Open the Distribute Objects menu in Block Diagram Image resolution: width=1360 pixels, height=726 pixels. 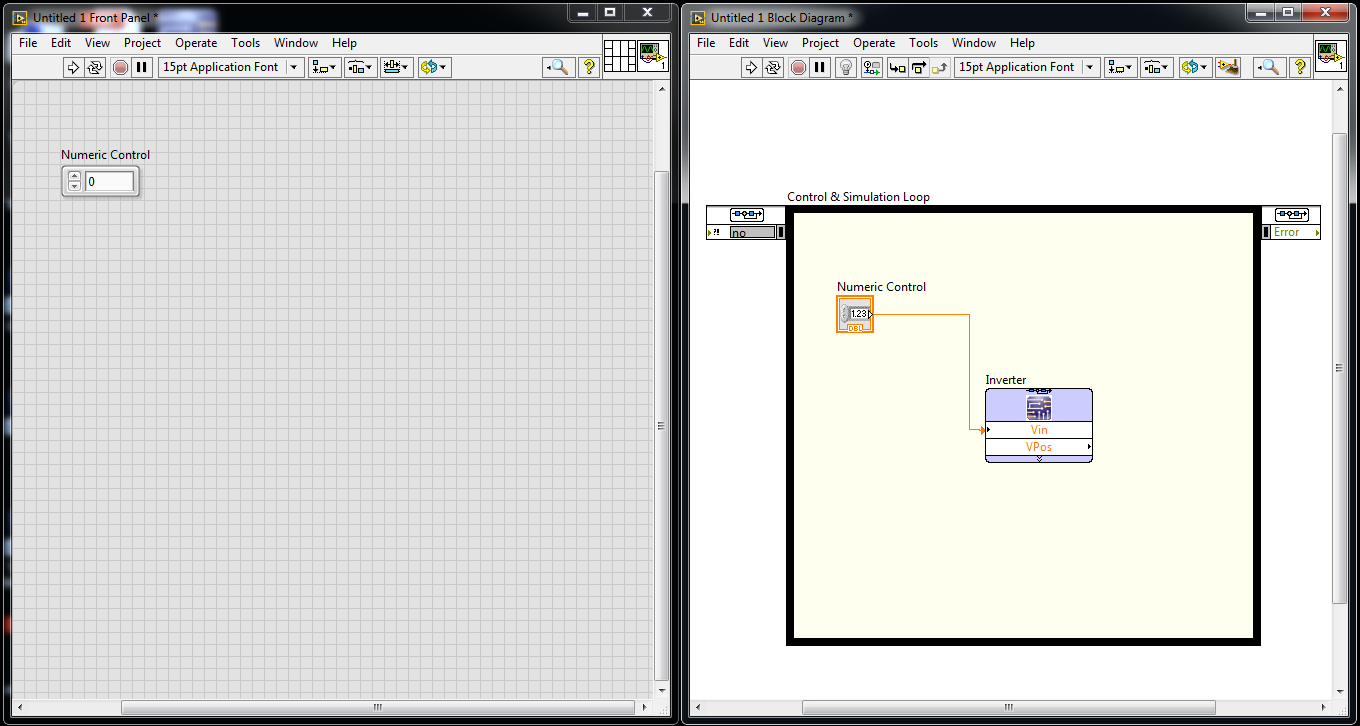(x=1157, y=67)
